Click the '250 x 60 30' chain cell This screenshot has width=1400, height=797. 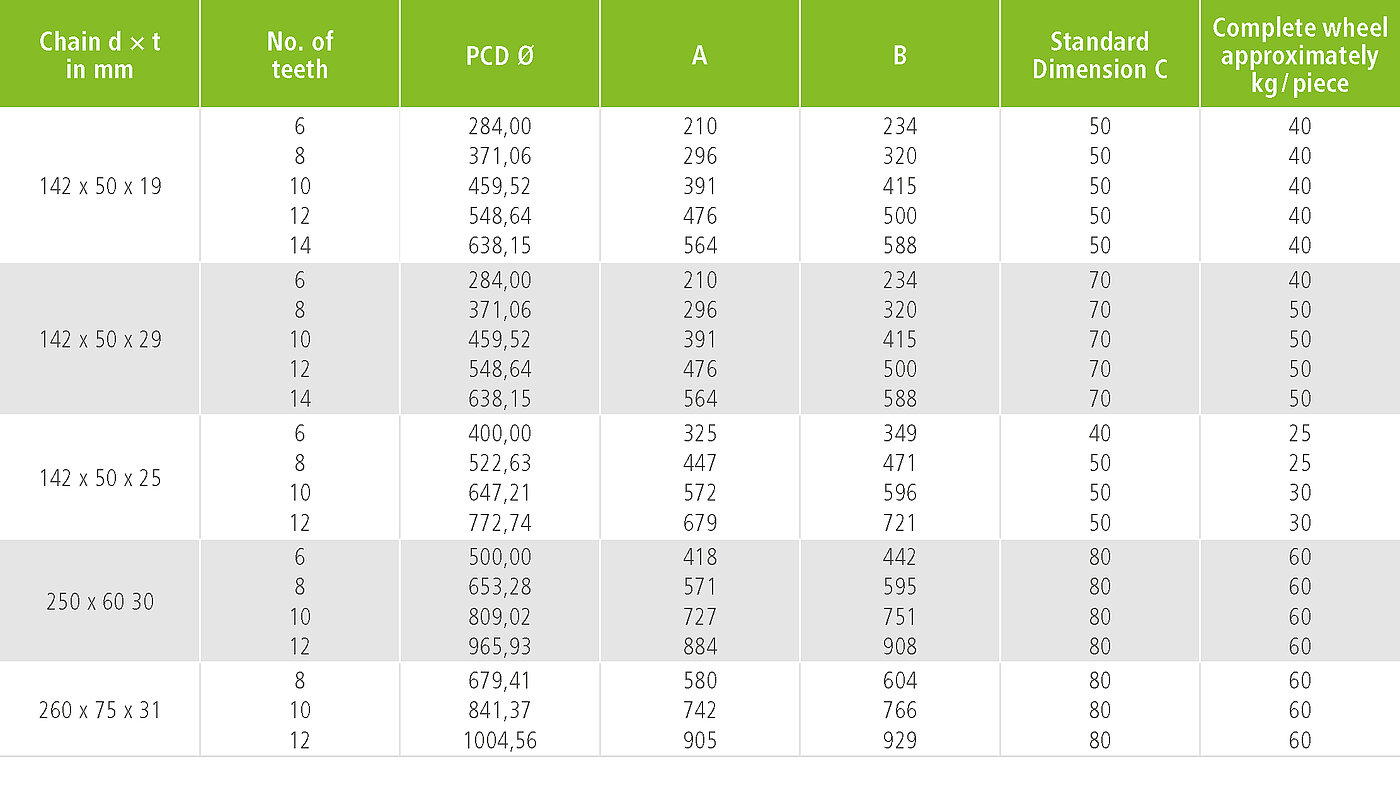click(100, 602)
